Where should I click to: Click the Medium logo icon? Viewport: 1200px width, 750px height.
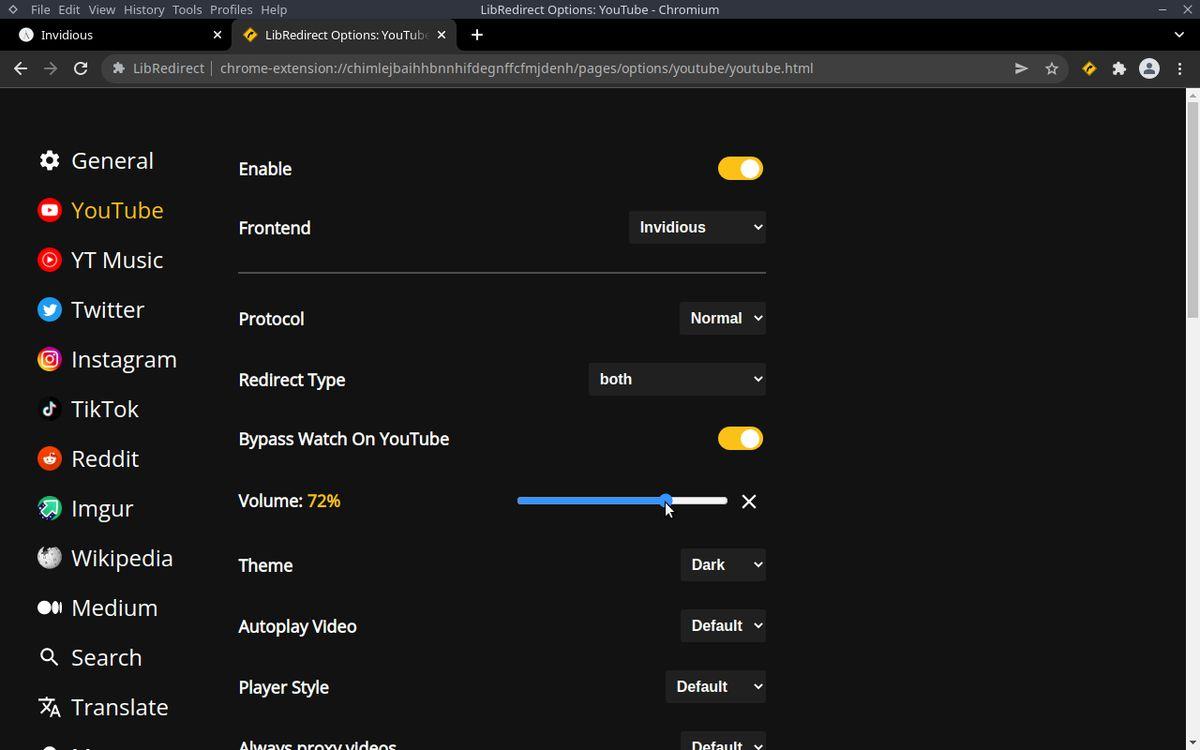pos(49,608)
